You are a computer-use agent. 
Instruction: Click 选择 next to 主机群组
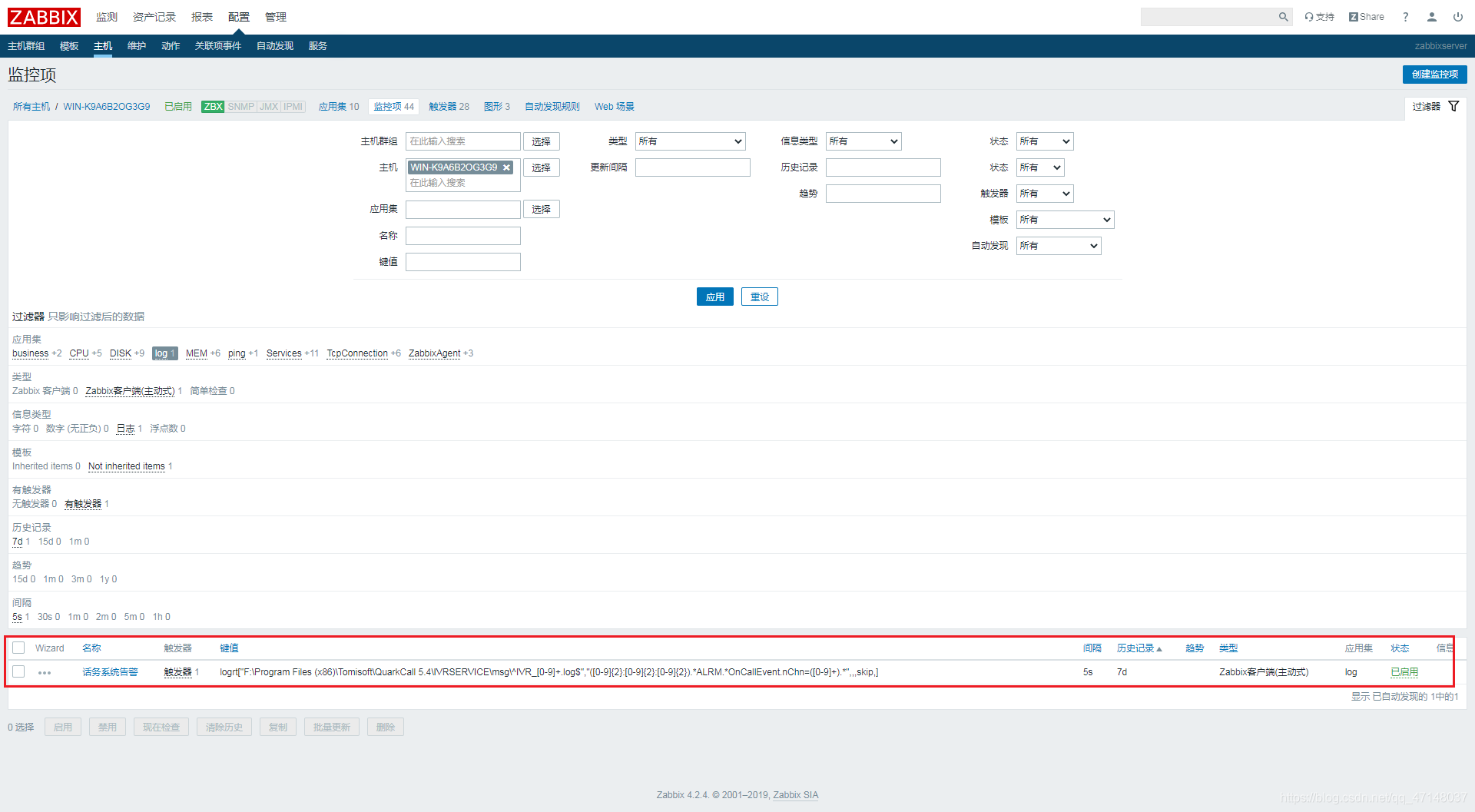(x=542, y=141)
